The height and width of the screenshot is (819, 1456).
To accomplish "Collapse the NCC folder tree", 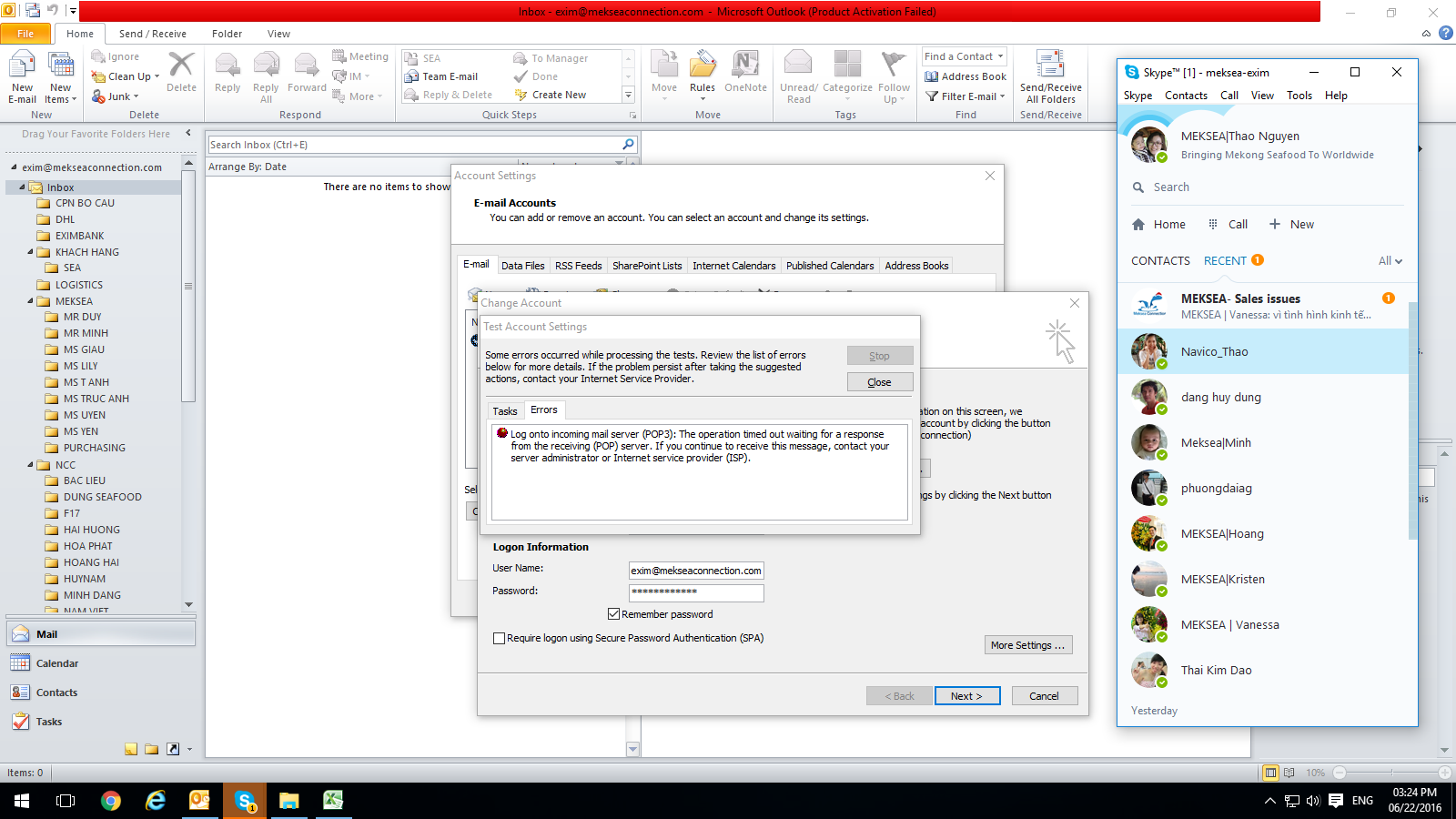I will pos(30,465).
